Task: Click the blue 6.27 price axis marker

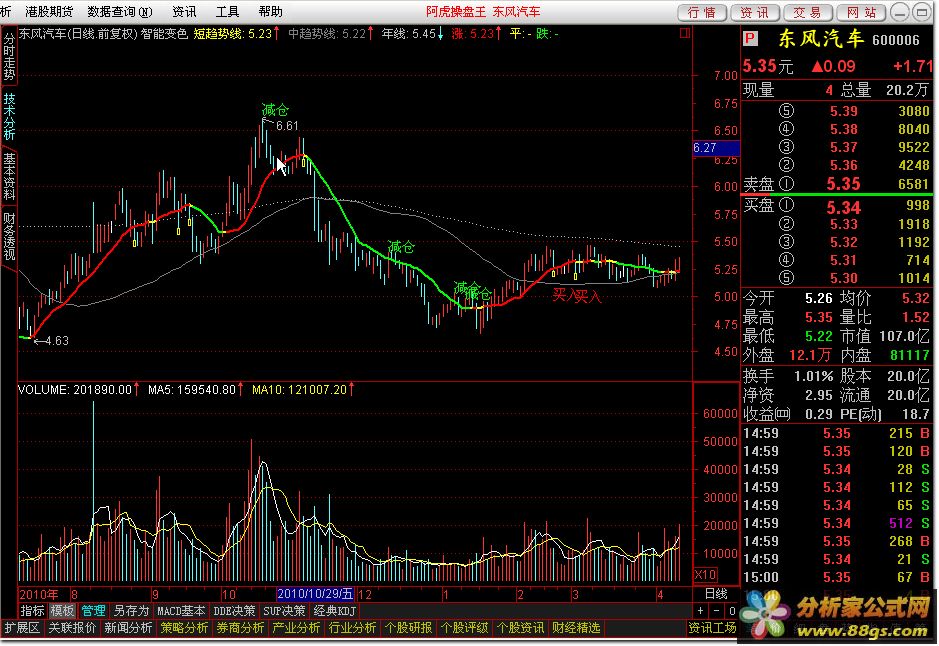Action: [716, 147]
